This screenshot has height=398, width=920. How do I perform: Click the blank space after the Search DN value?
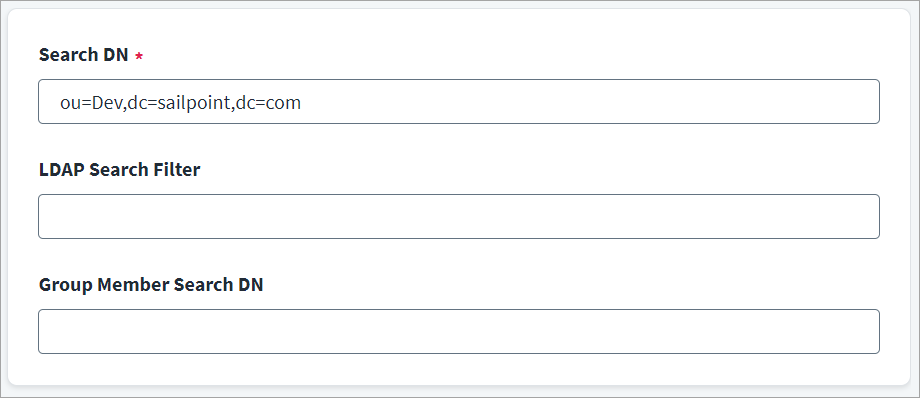587,102
